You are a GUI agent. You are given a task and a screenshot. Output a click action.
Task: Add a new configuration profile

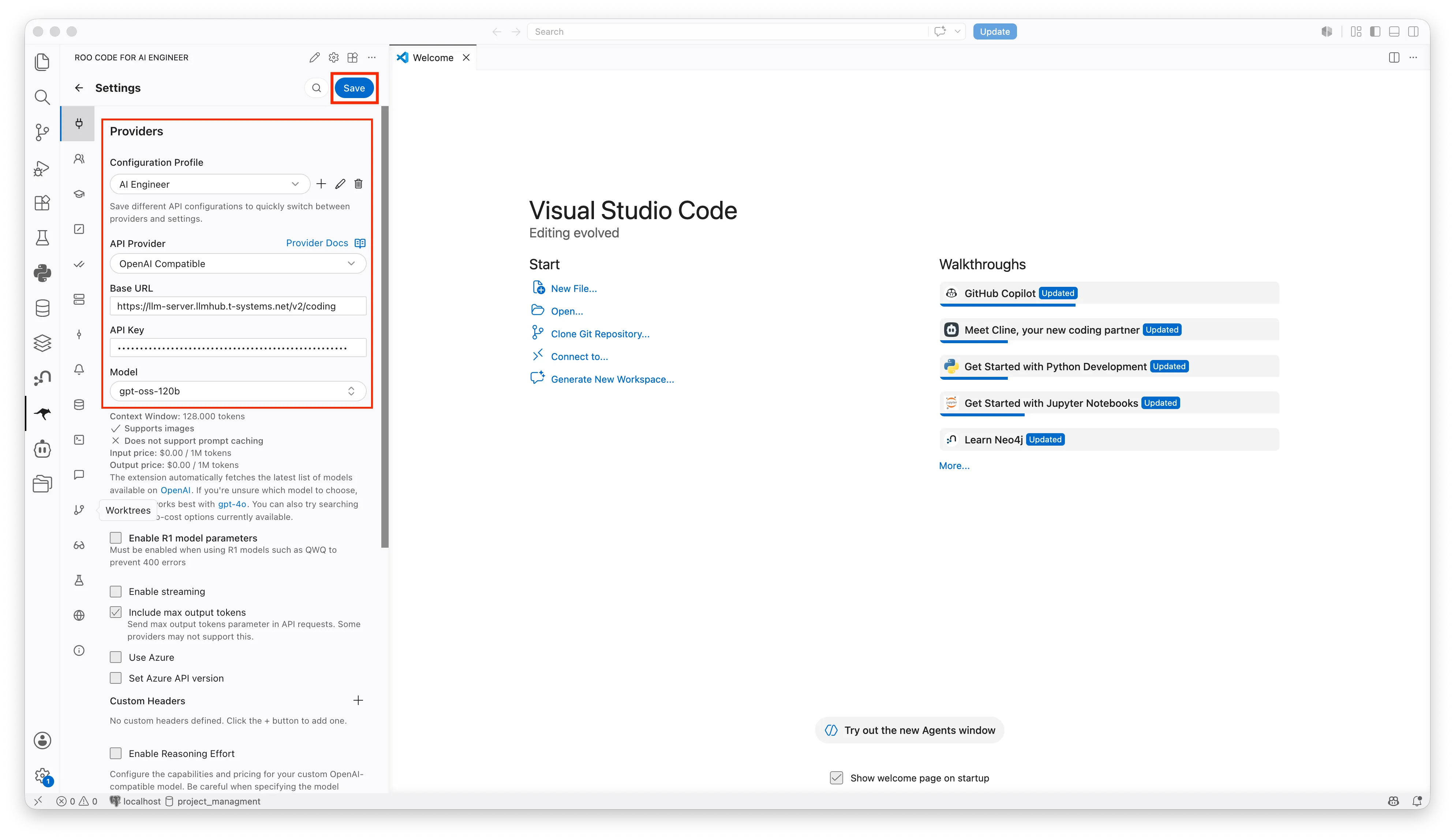click(x=321, y=184)
